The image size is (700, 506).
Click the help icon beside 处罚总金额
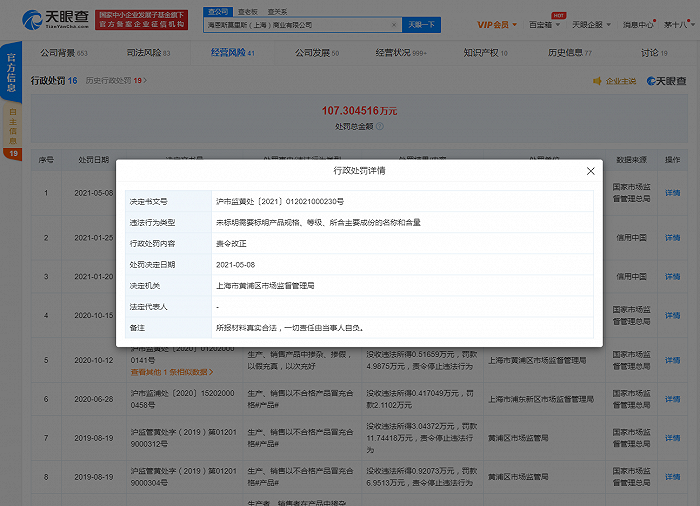379,126
